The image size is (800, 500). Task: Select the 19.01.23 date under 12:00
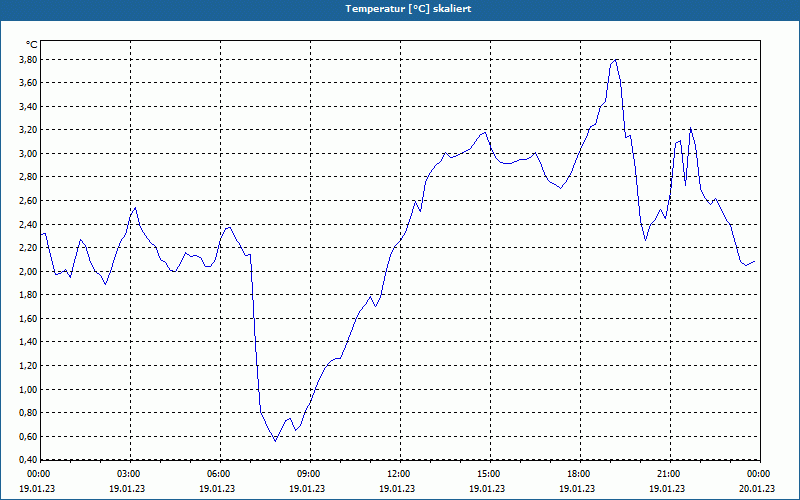(x=397, y=488)
